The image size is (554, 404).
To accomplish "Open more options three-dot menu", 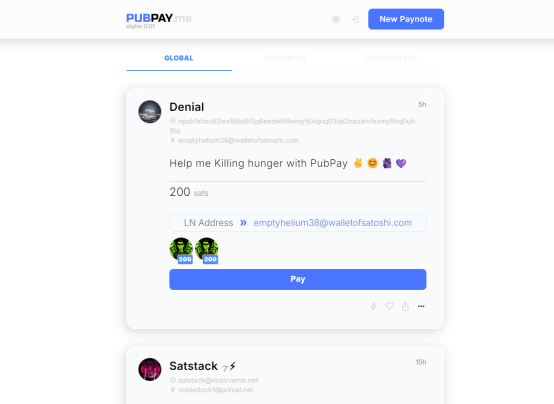I will 421,306.
